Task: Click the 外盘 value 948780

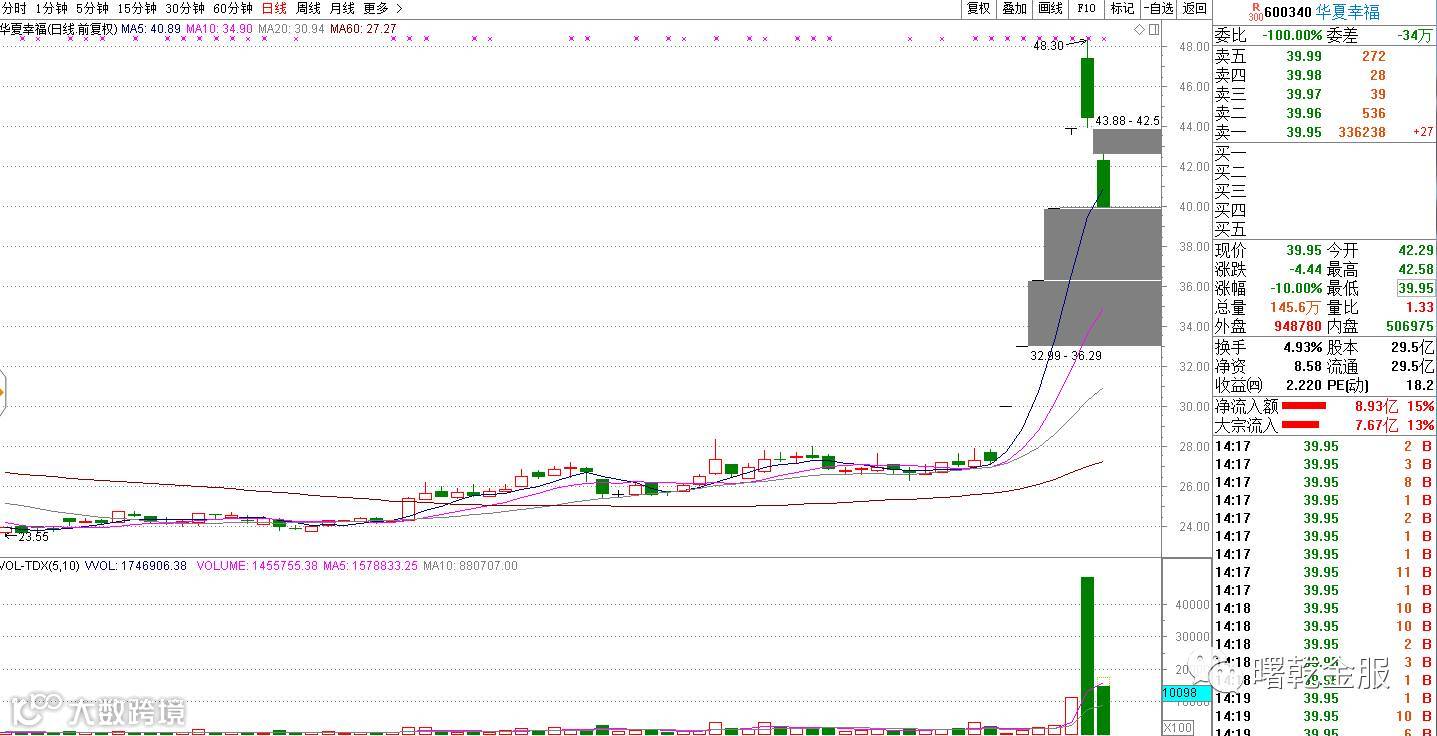Action: click(1297, 326)
